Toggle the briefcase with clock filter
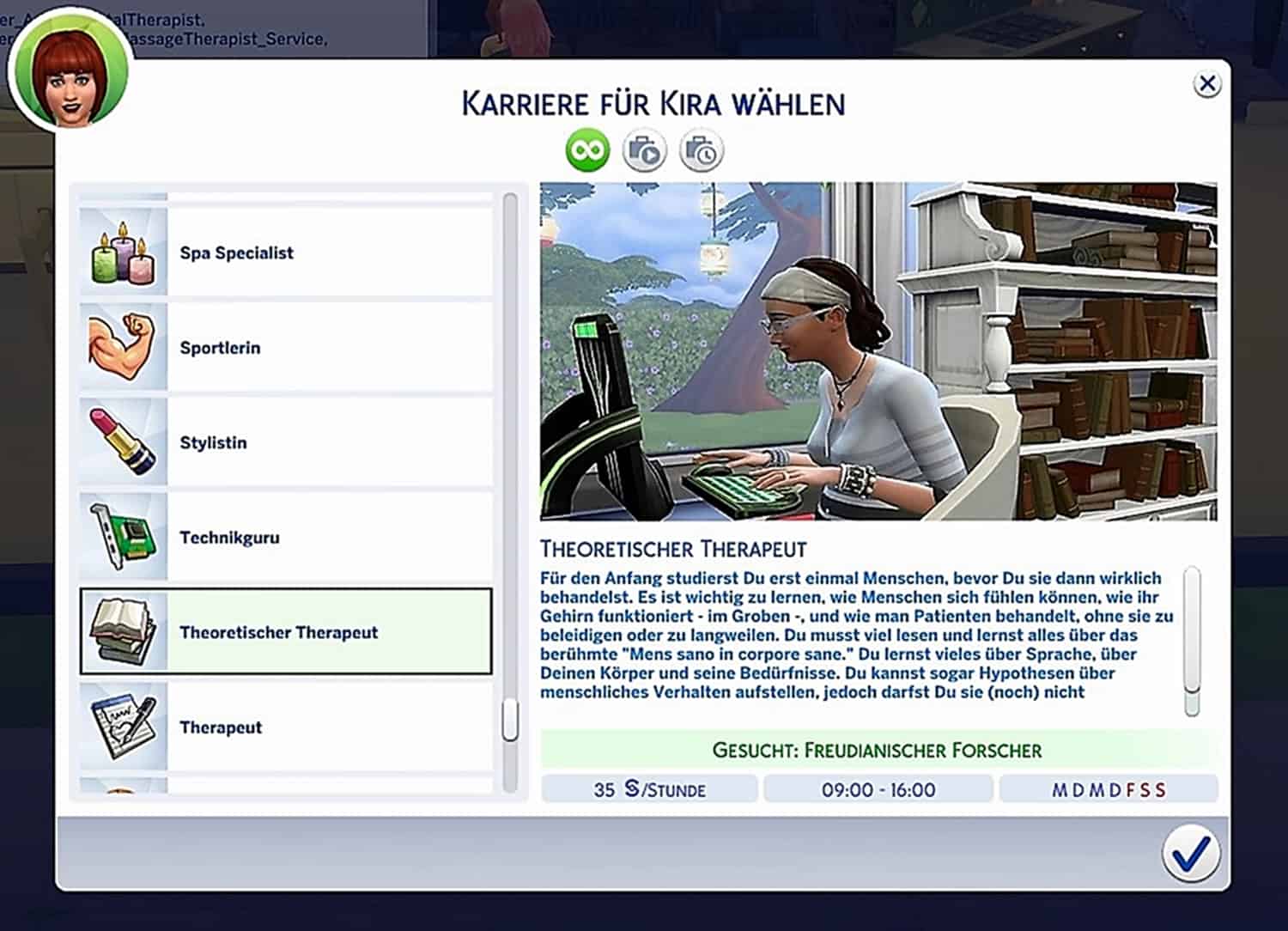1288x931 pixels. 701,151
